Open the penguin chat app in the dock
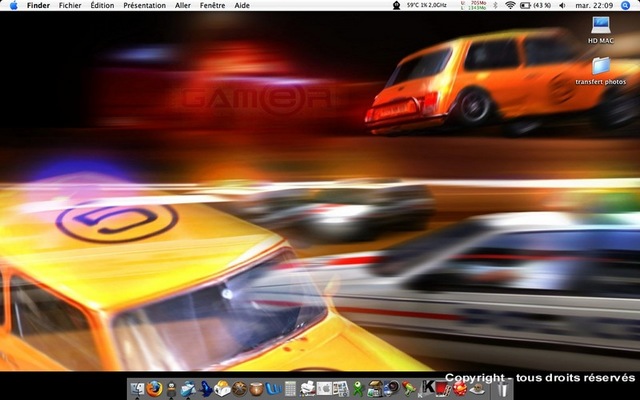This screenshot has width=640, height=400. point(171,389)
